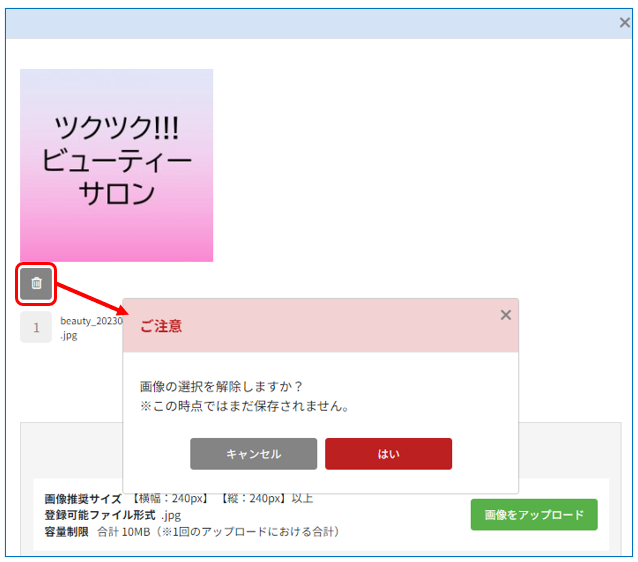The width and height of the screenshot is (638, 562).
Task: Click the ご注意 dialog title
Action: (161, 326)
